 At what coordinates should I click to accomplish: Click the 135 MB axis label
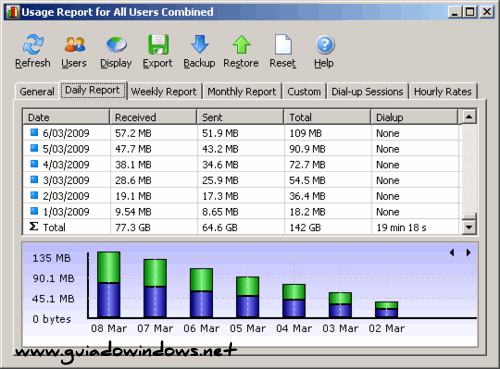click(52, 258)
